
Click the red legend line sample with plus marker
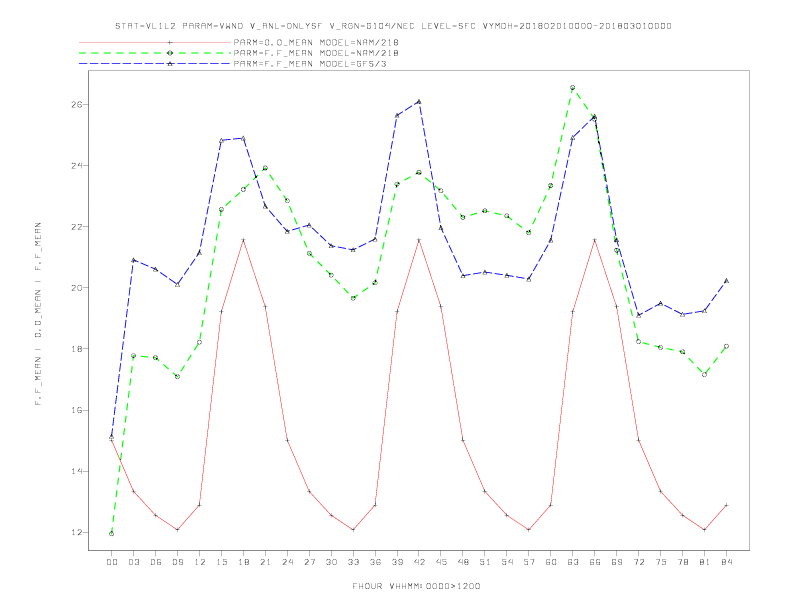click(x=155, y=42)
